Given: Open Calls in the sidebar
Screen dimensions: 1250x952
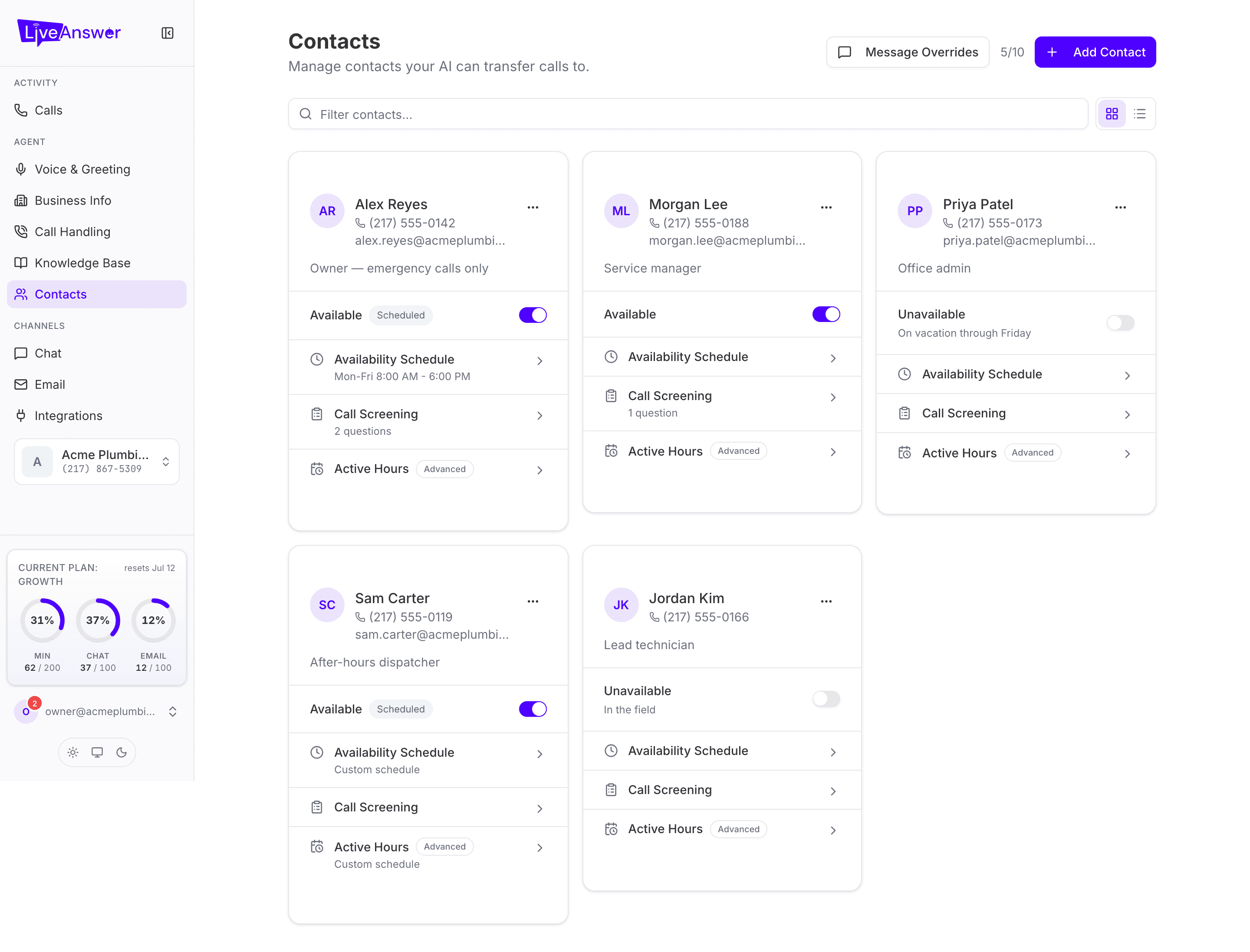Looking at the screenshot, I should coord(96,110).
